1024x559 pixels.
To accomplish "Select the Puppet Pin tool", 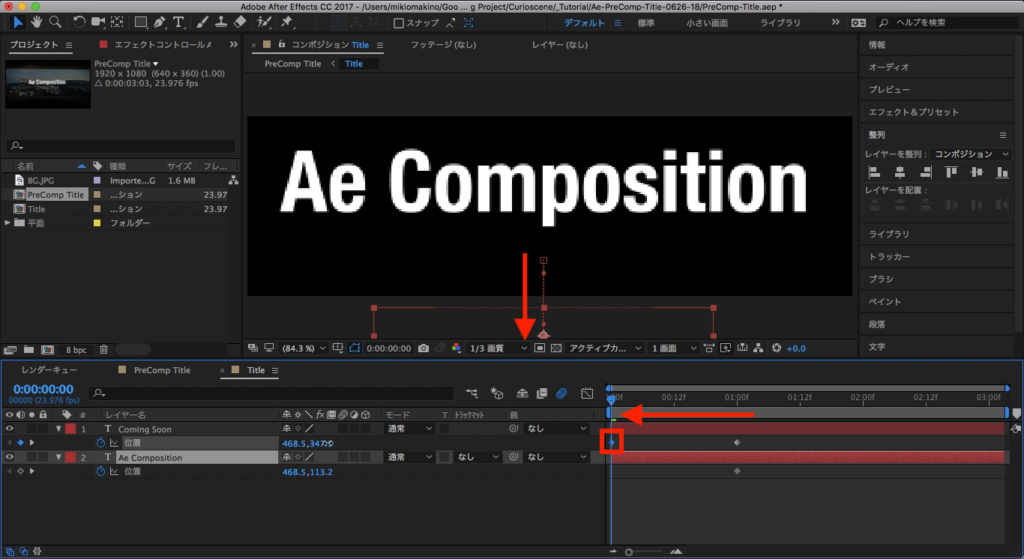I will (x=286, y=22).
